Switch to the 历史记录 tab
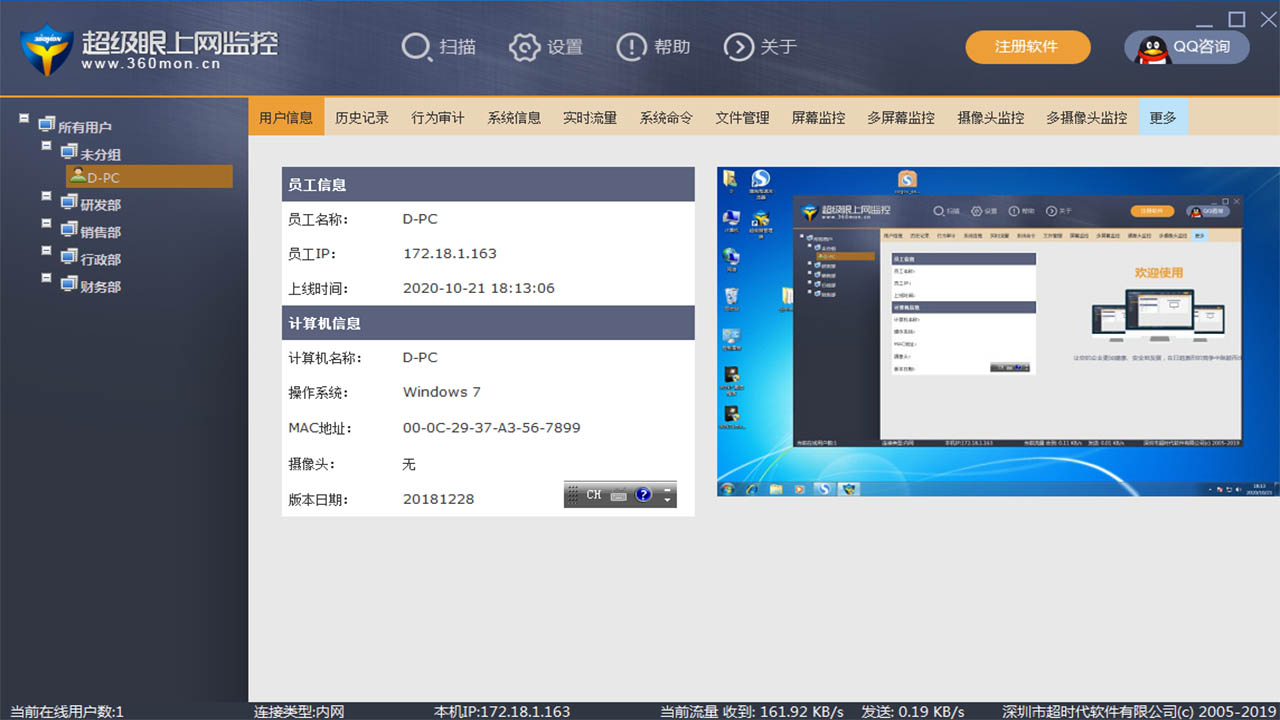The width and height of the screenshot is (1280, 720). click(362, 117)
